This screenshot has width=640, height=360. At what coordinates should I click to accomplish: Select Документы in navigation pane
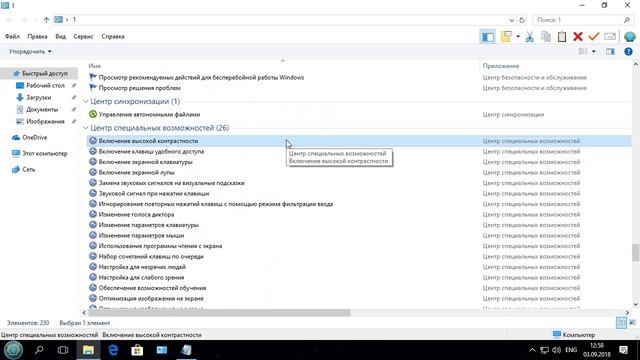point(42,109)
